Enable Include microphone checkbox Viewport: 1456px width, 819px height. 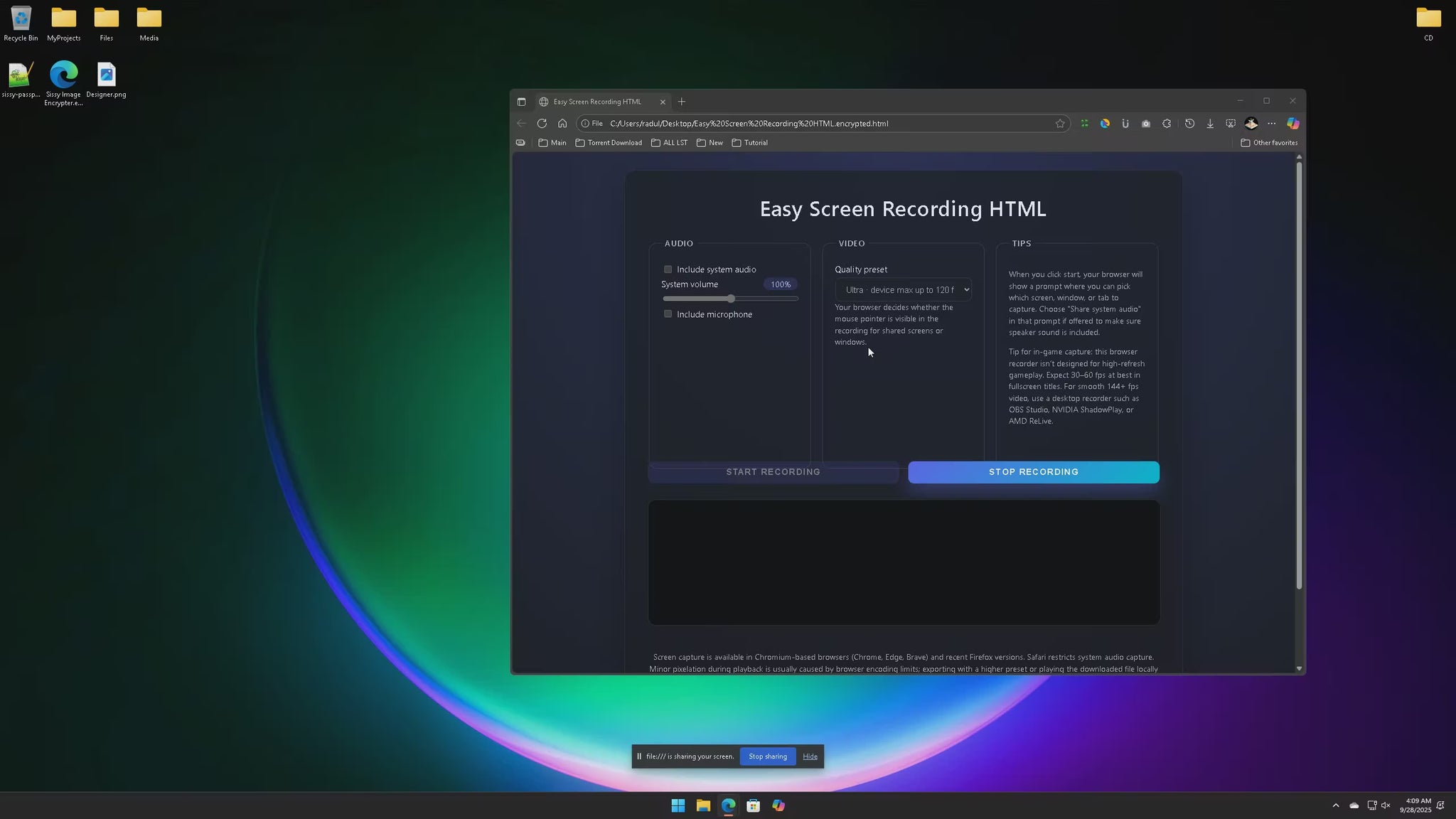click(668, 314)
